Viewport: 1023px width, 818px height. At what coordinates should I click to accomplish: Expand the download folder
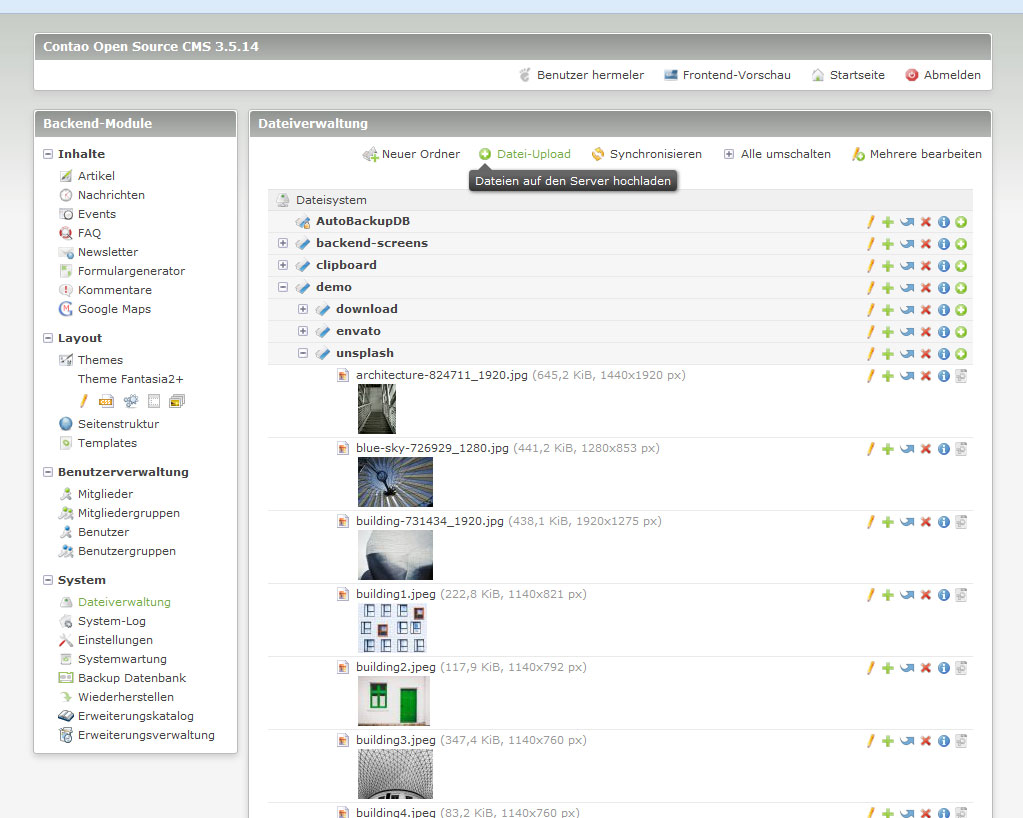pos(303,309)
